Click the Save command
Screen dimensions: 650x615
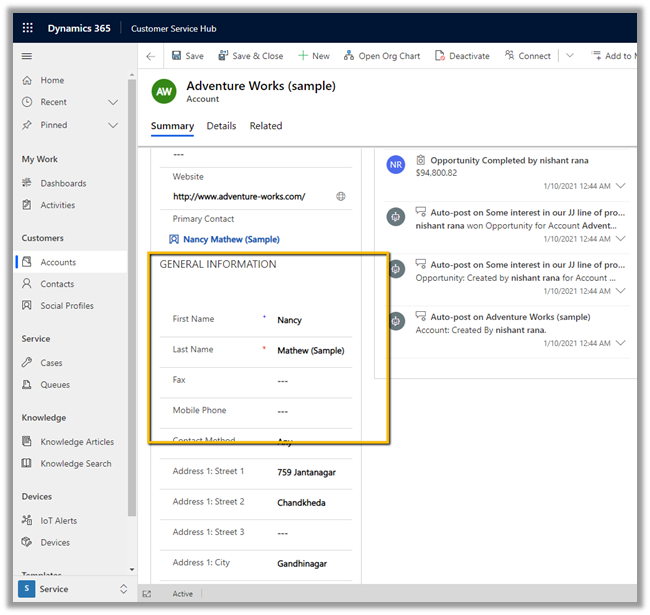[187, 57]
